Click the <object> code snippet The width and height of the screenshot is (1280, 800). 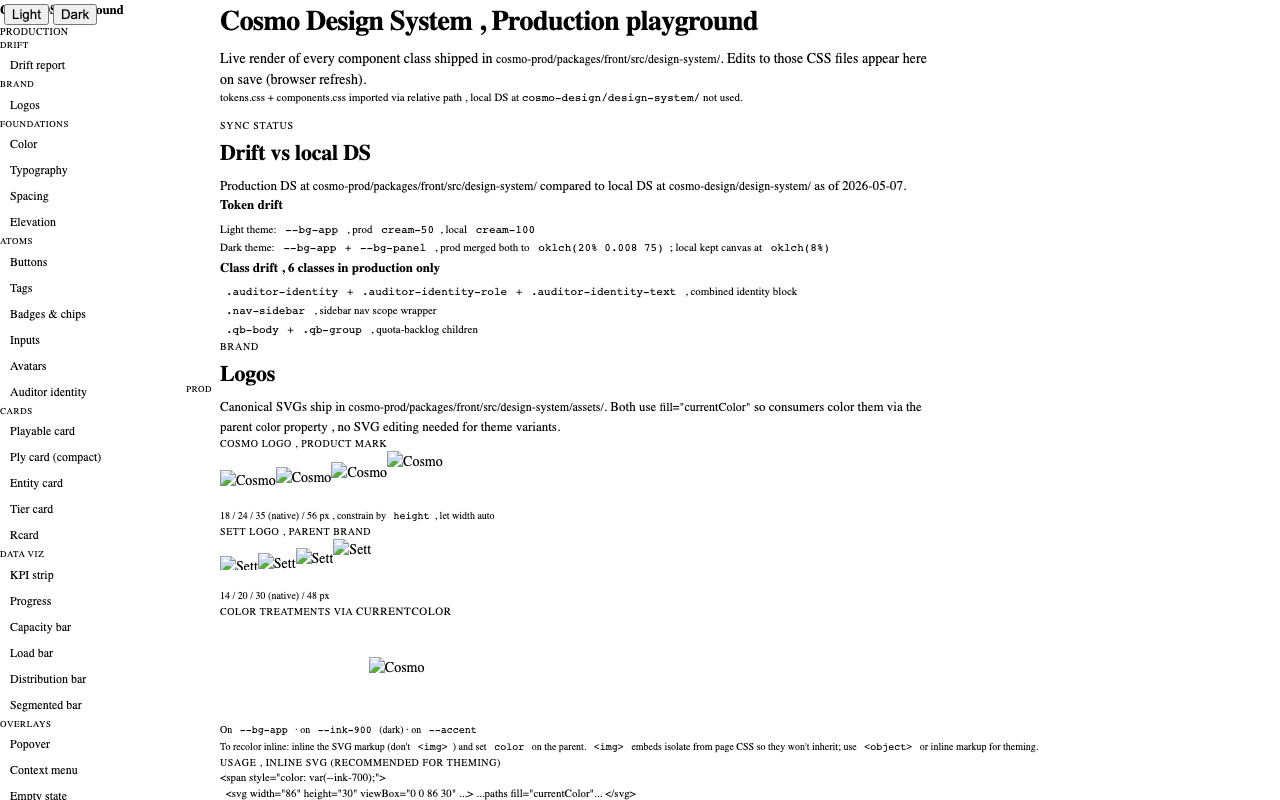pyautogui.click(x=888, y=747)
